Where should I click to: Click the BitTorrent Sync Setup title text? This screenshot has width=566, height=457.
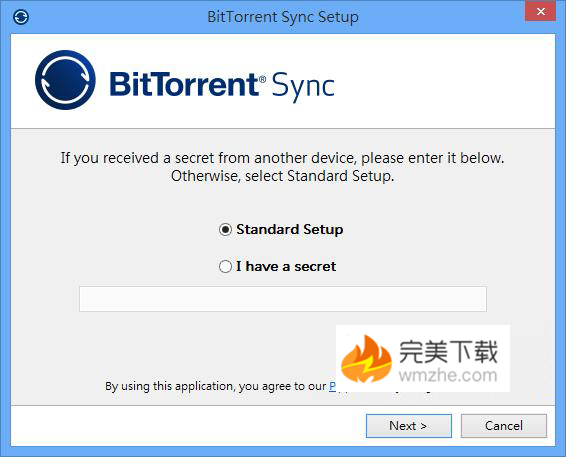click(x=283, y=17)
